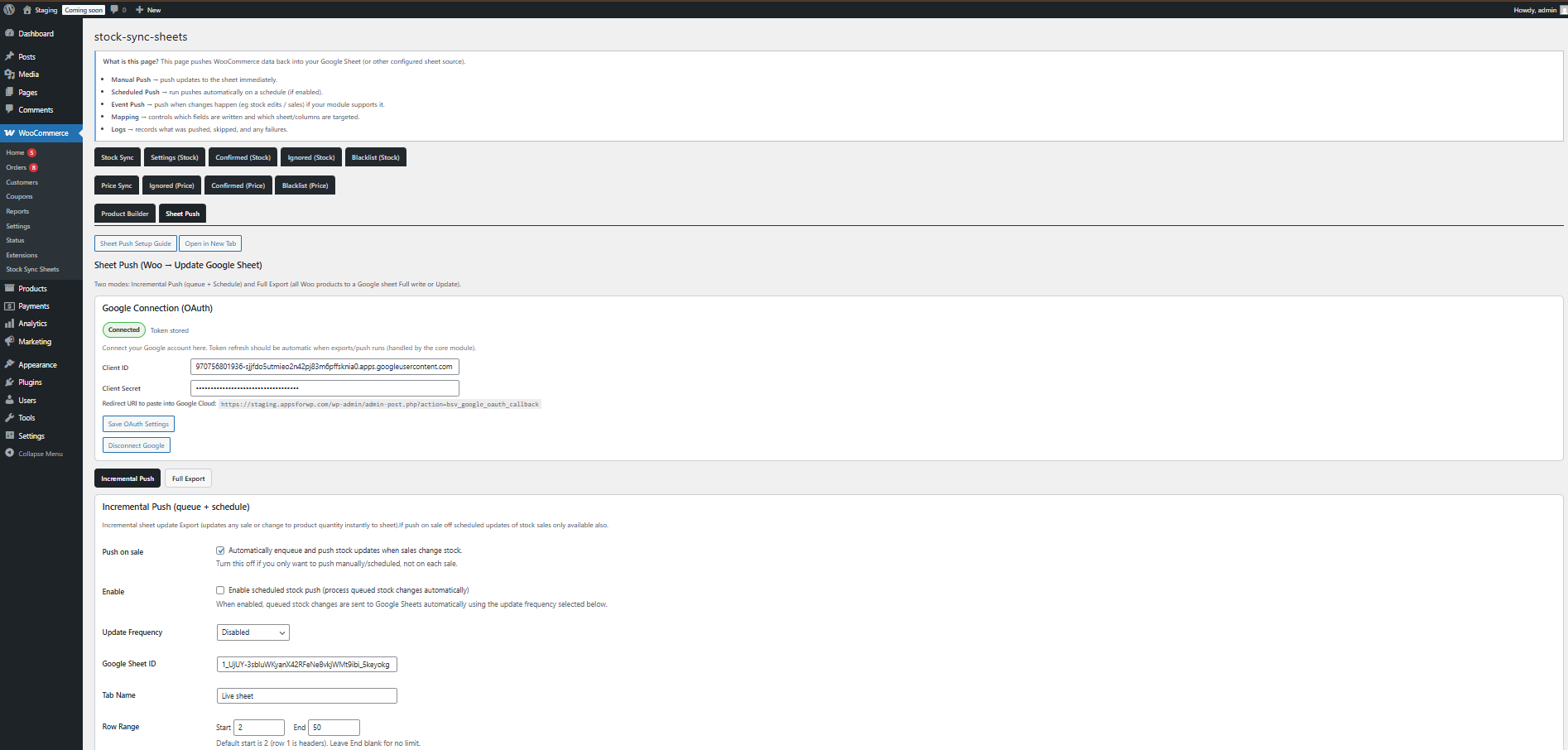Open the Update Frequency dropdown
The height and width of the screenshot is (750, 1568).
click(253, 632)
